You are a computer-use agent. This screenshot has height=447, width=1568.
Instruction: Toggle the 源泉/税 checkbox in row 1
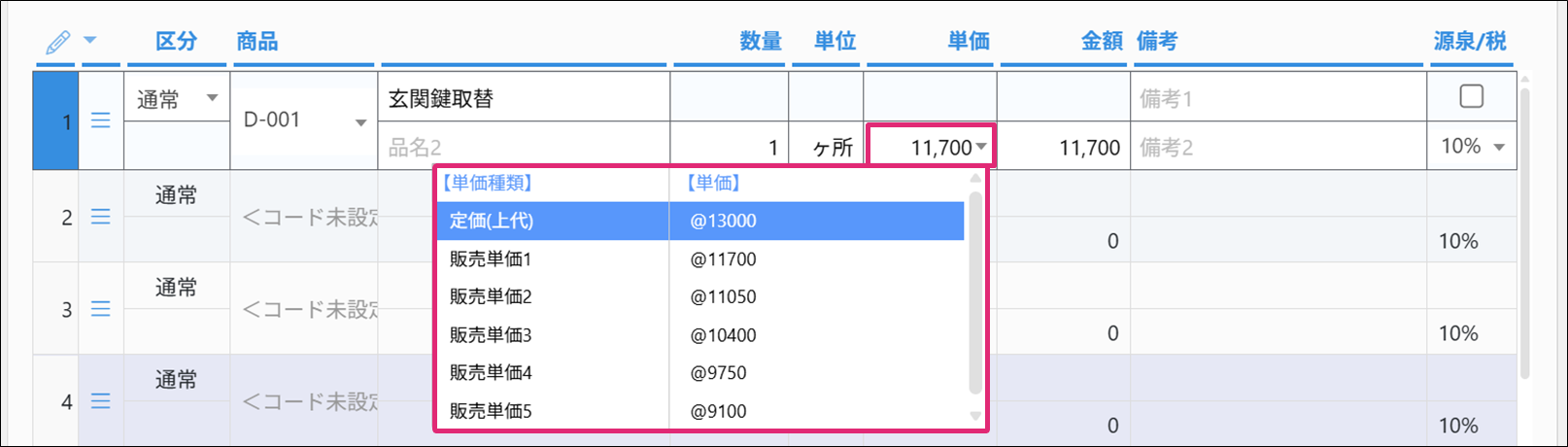click(x=1471, y=96)
